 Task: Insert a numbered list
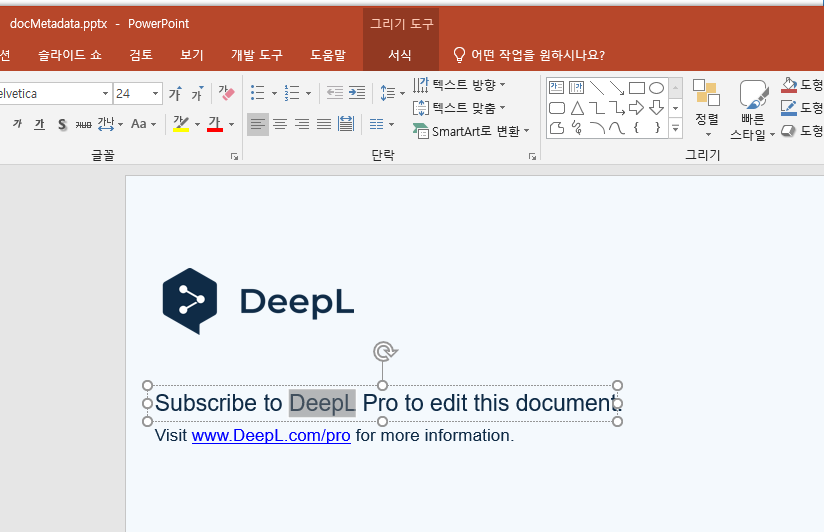tap(292, 93)
